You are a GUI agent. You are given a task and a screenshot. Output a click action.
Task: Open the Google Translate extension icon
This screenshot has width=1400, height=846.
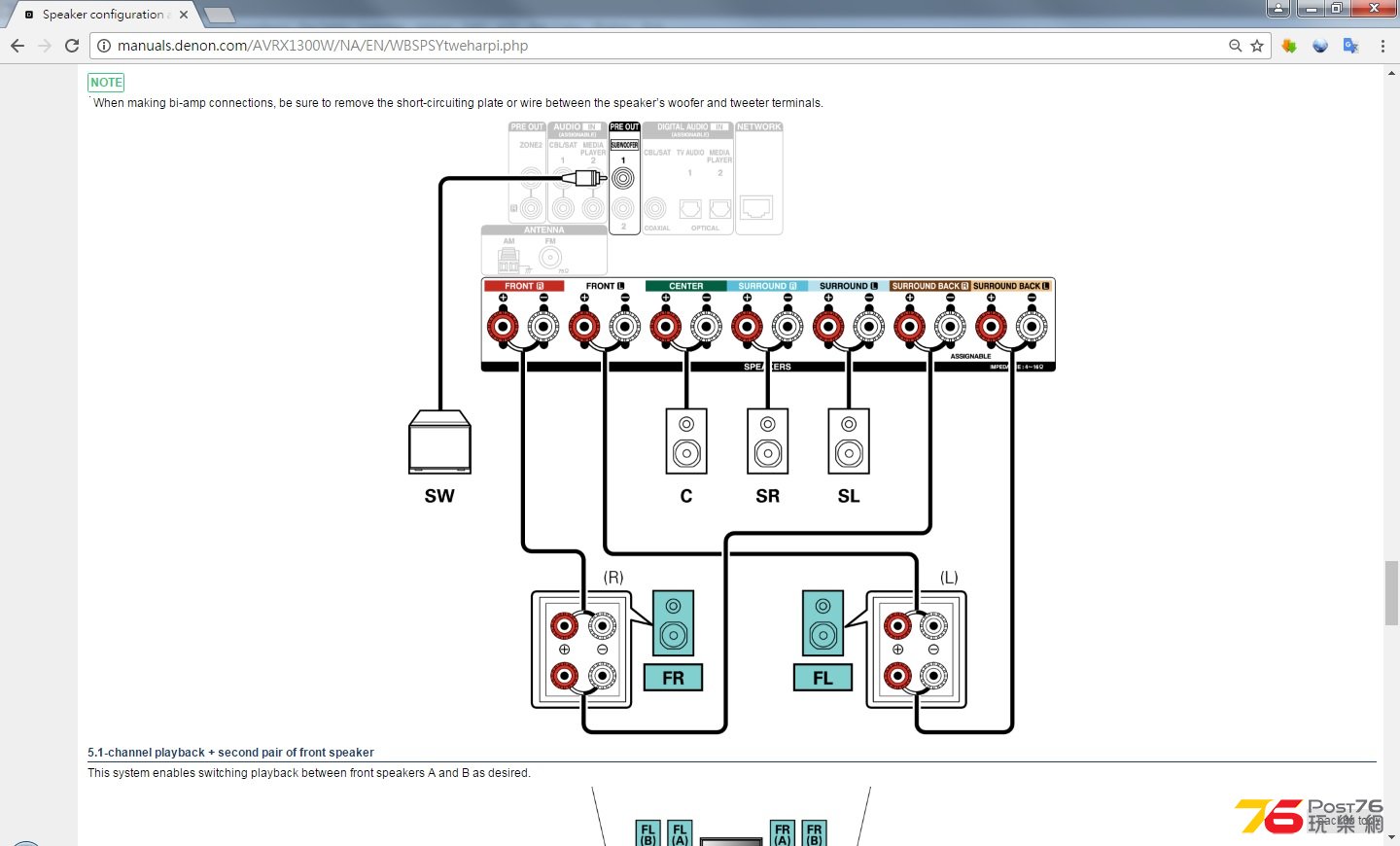(1350, 46)
